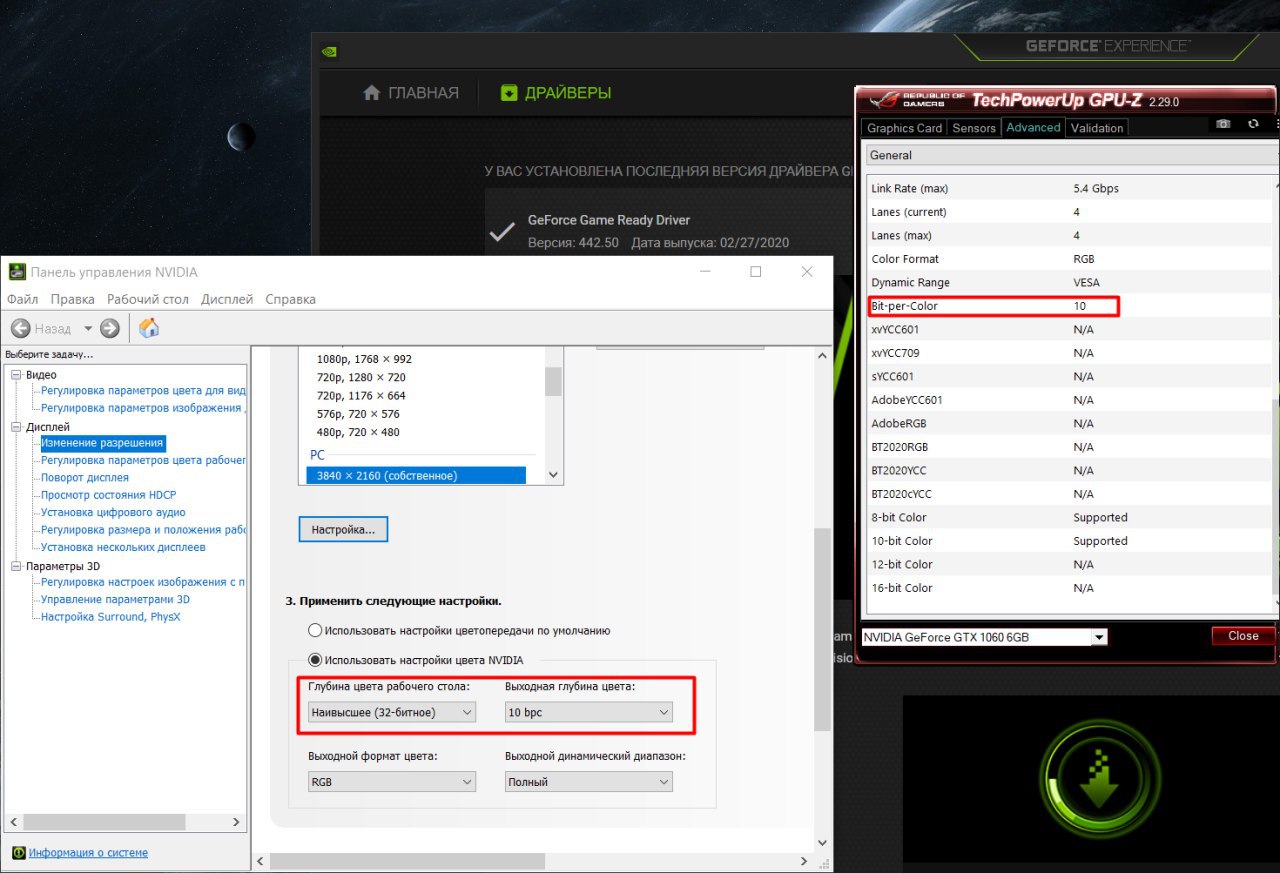
Task: Click the 10-bit Color Supported row
Action: click(x=1068, y=541)
